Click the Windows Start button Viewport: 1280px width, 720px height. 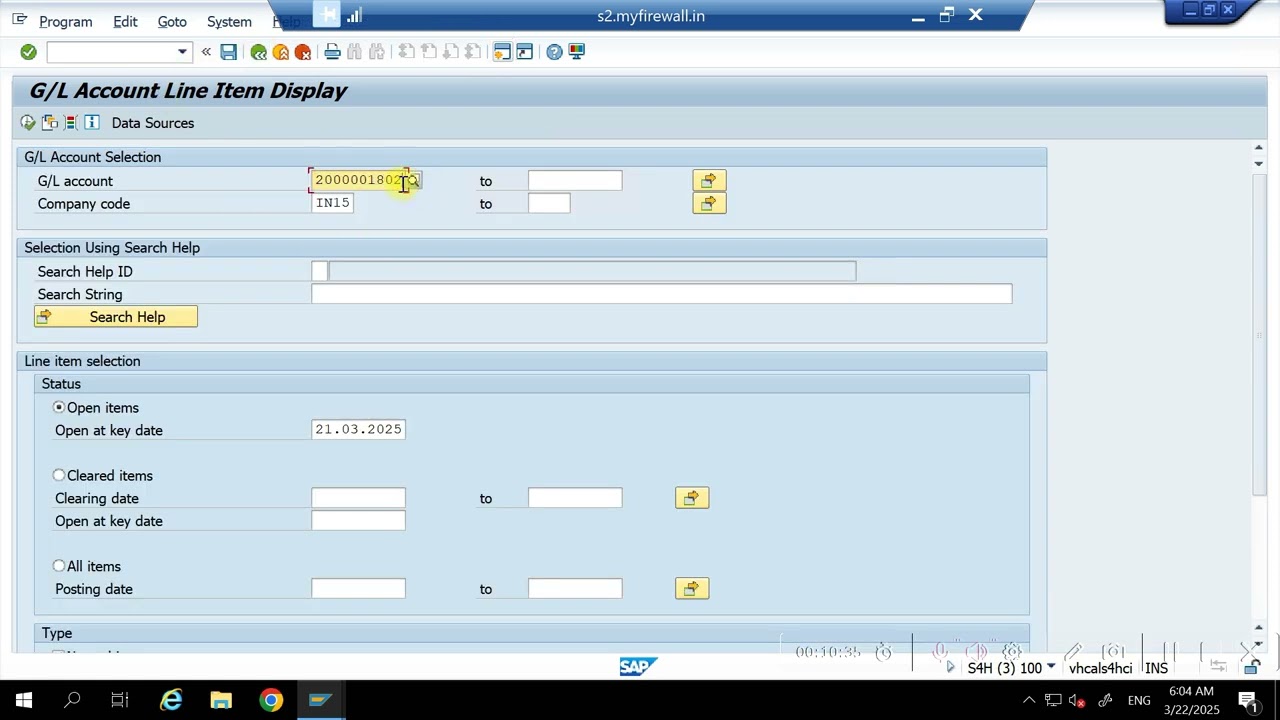click(x=23, y=700)
